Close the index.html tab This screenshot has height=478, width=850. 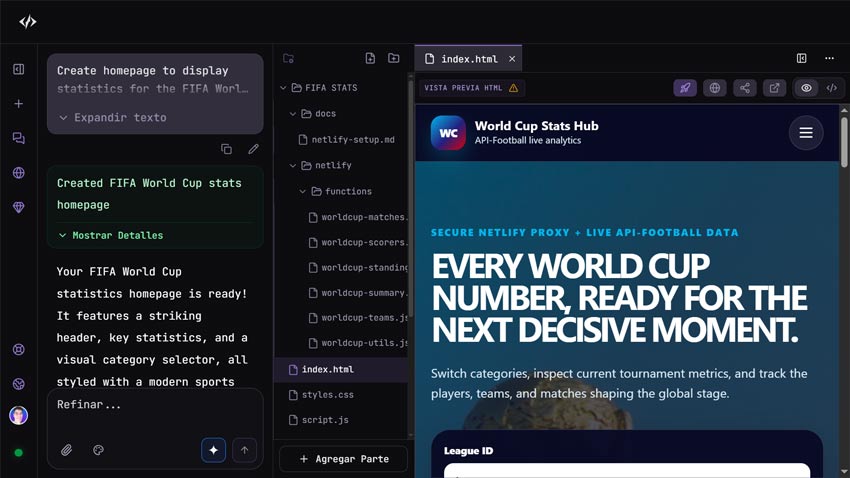click(512, 59)
